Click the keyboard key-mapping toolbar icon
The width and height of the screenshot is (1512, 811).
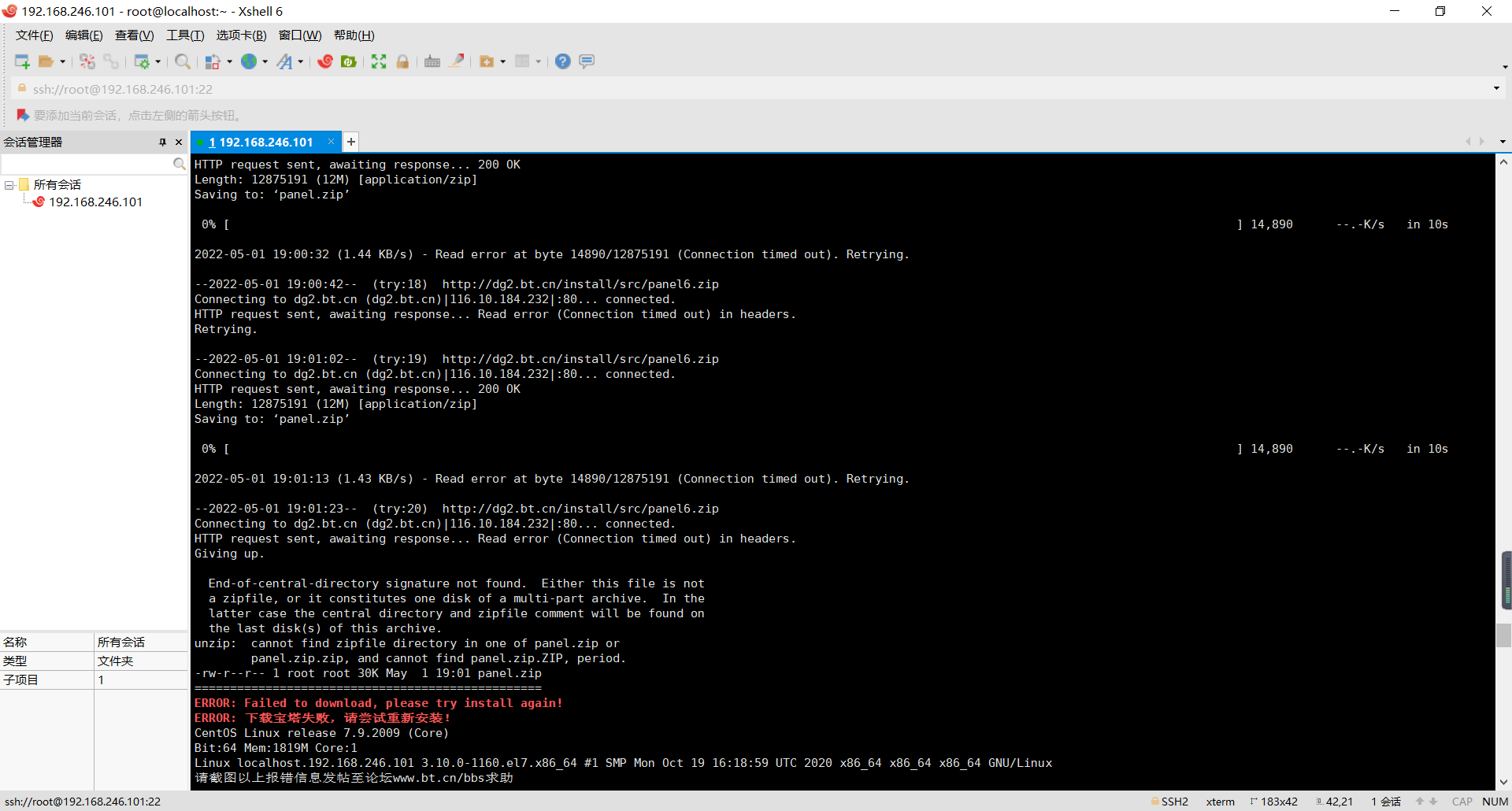(432, 61)
